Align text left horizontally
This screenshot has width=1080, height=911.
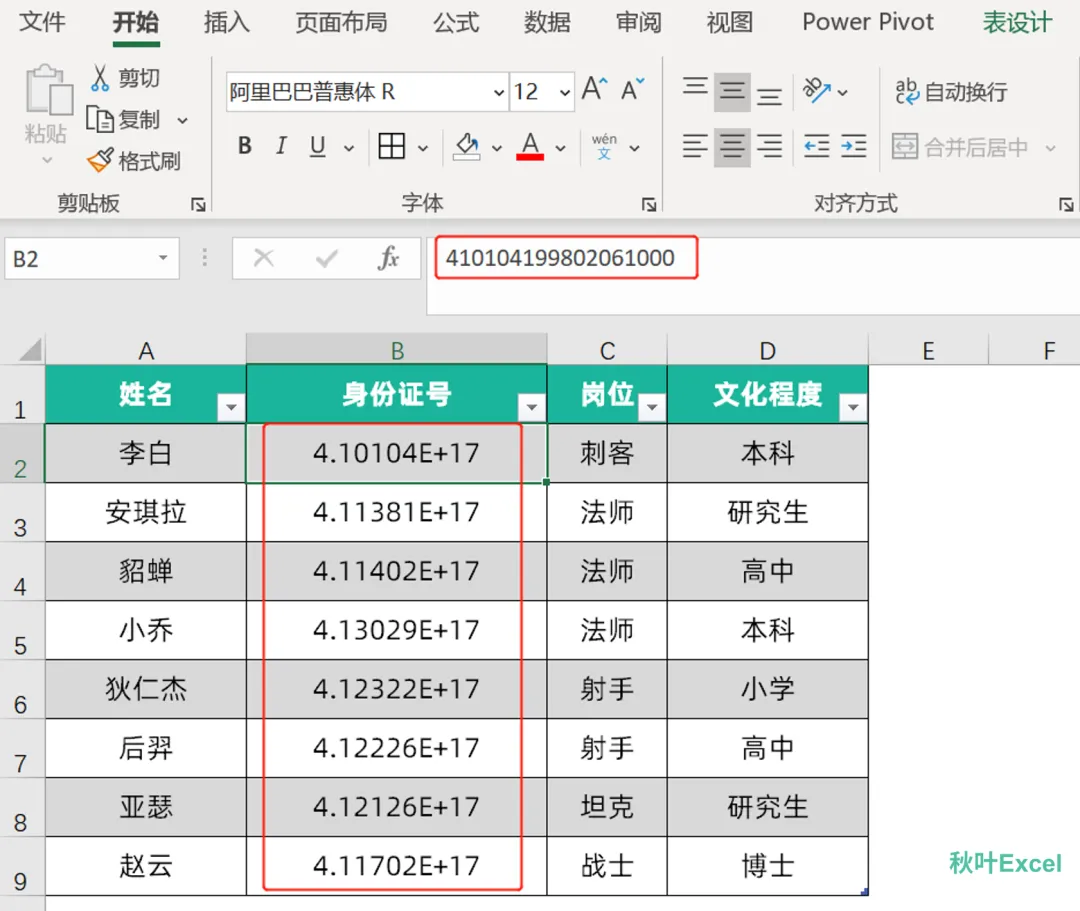695,147
